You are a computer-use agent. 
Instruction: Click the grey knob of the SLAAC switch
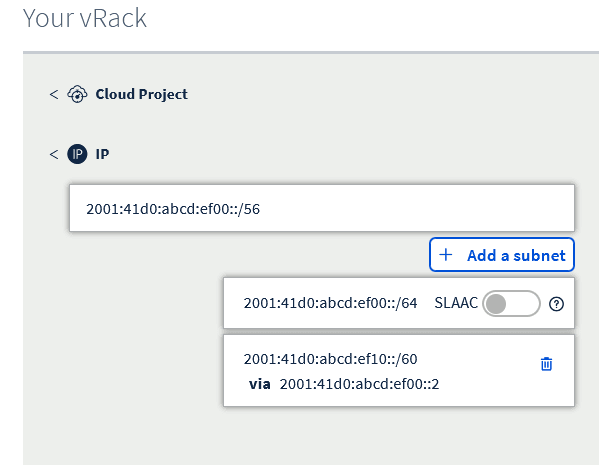pyautogui.click(x=496, y=304)
